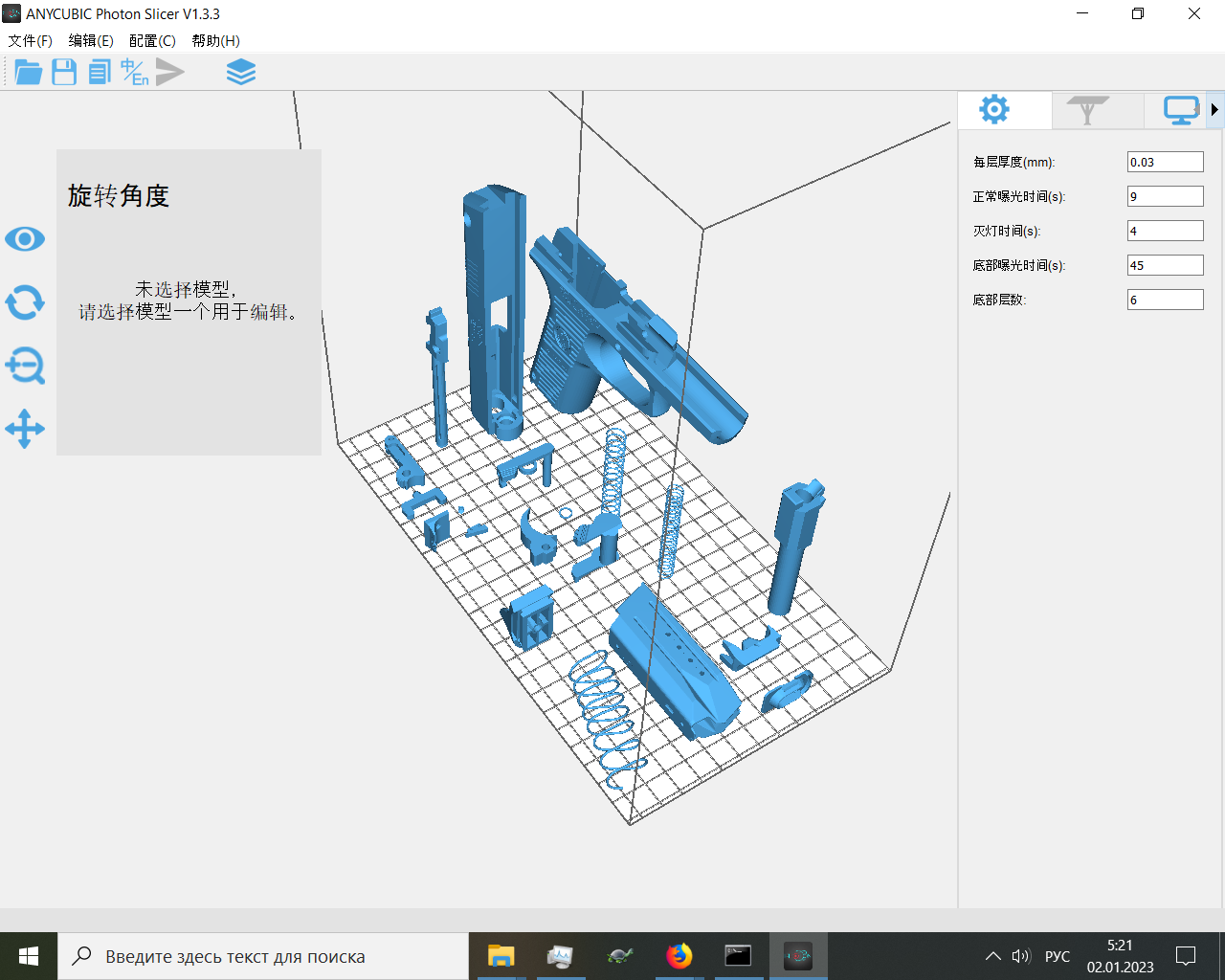Click the Photon Slicer taskbar icon

797,956
